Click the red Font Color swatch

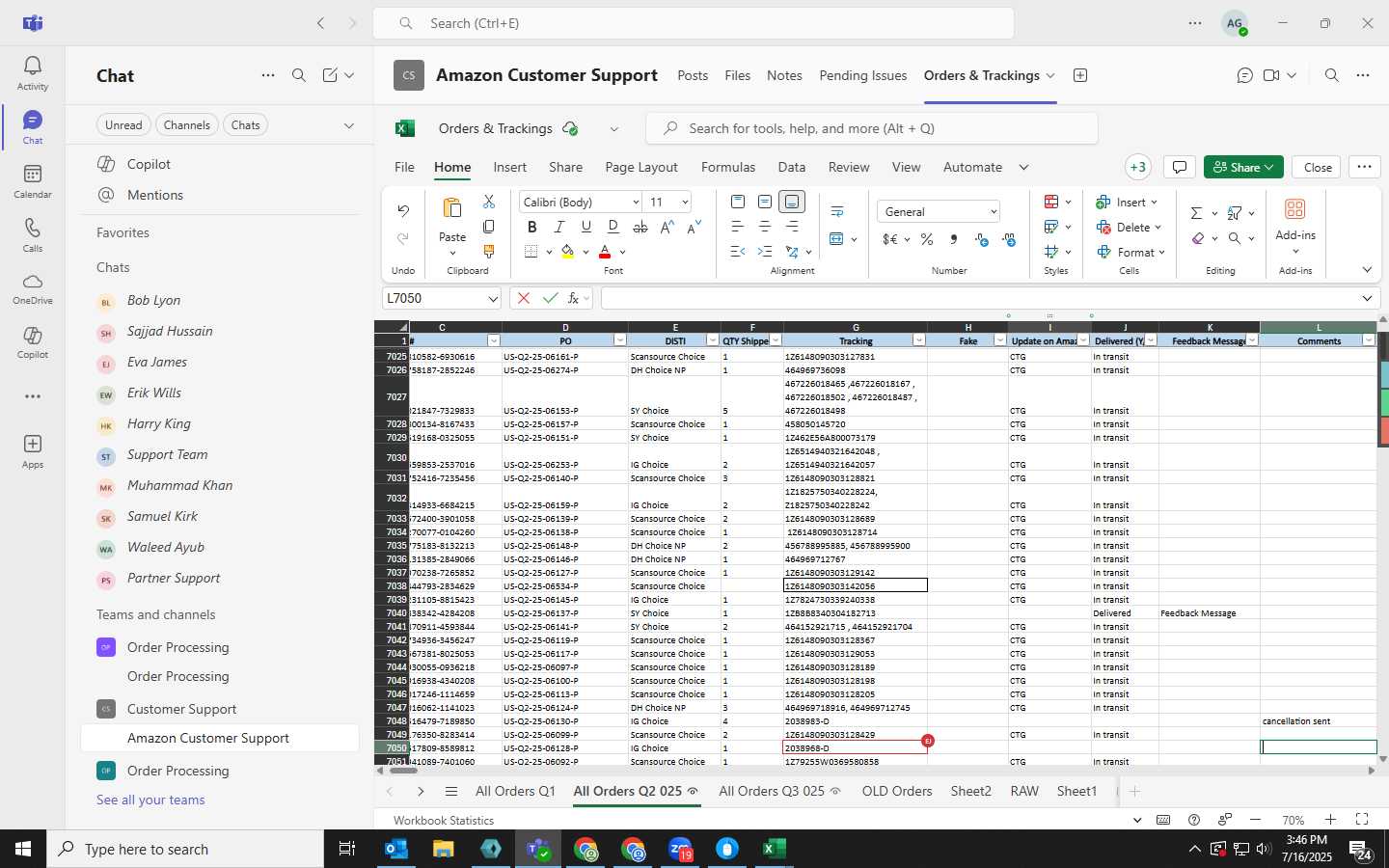tap(605, 252)
